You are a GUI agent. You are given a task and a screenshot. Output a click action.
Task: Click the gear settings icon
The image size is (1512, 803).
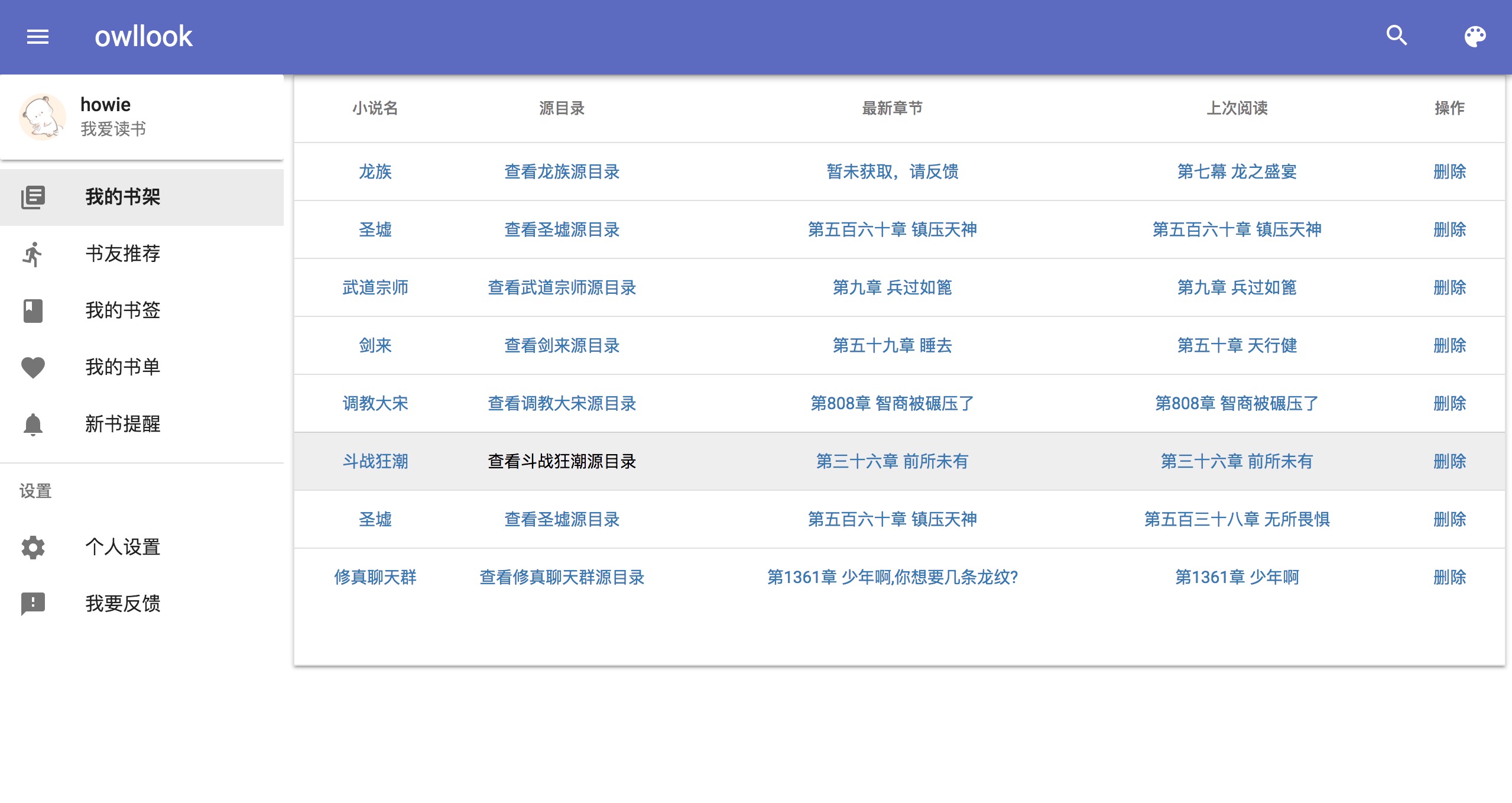tap(33, 547)
